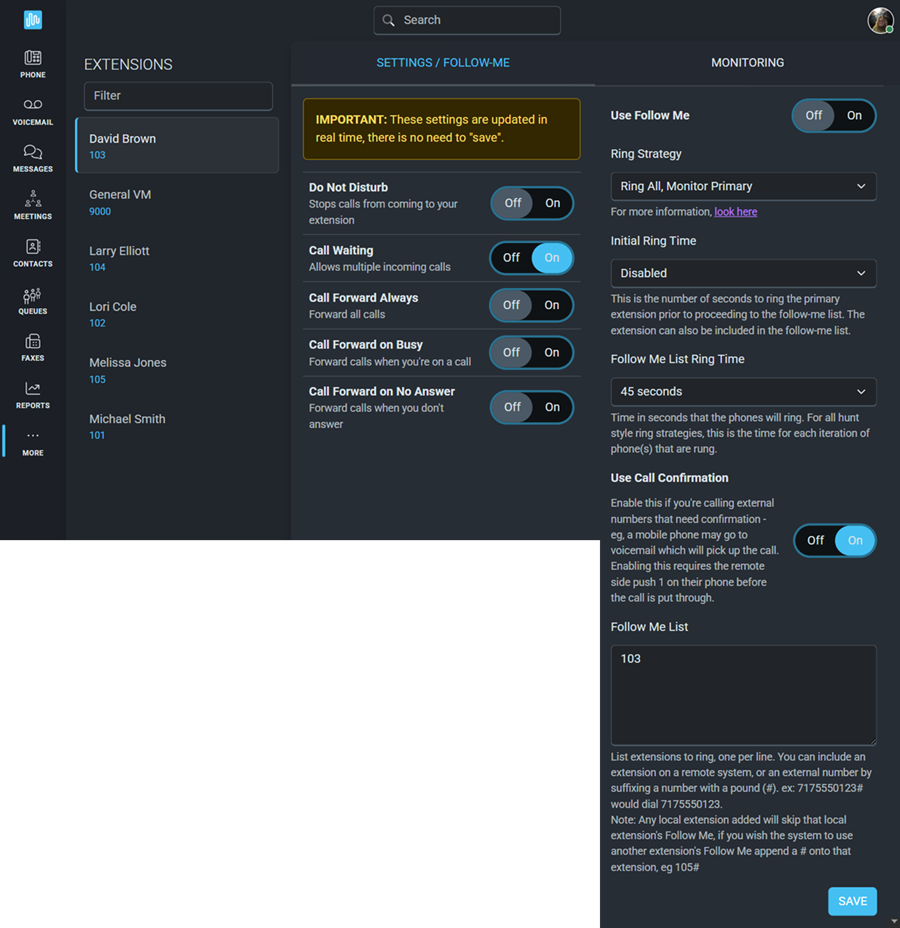Toggle the Call Waiting switch
This screenshot has height=928, width=900.
click(532, 258)
